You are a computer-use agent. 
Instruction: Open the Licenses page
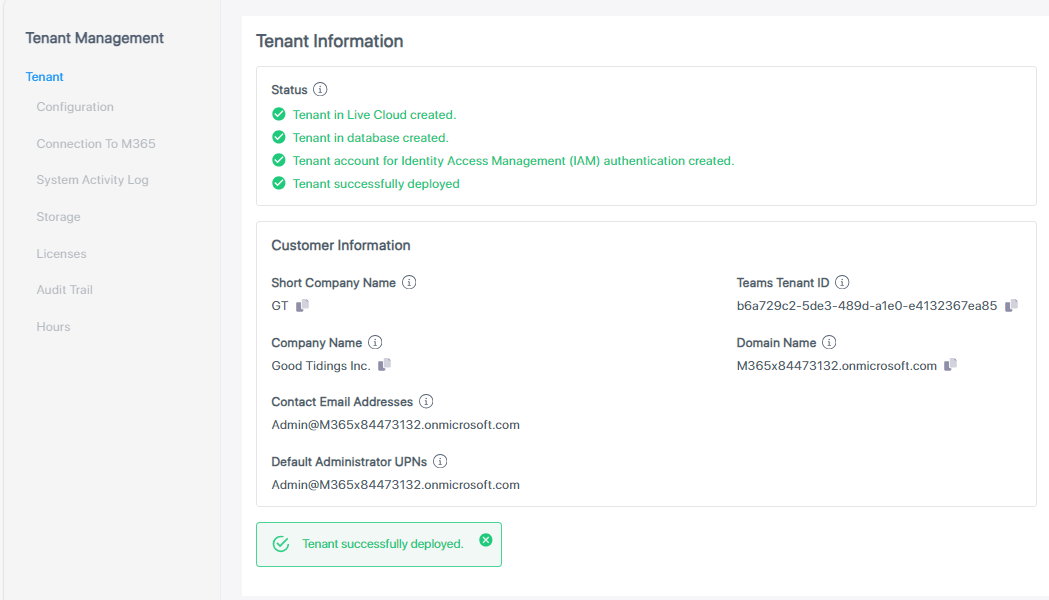pos(61,254)
